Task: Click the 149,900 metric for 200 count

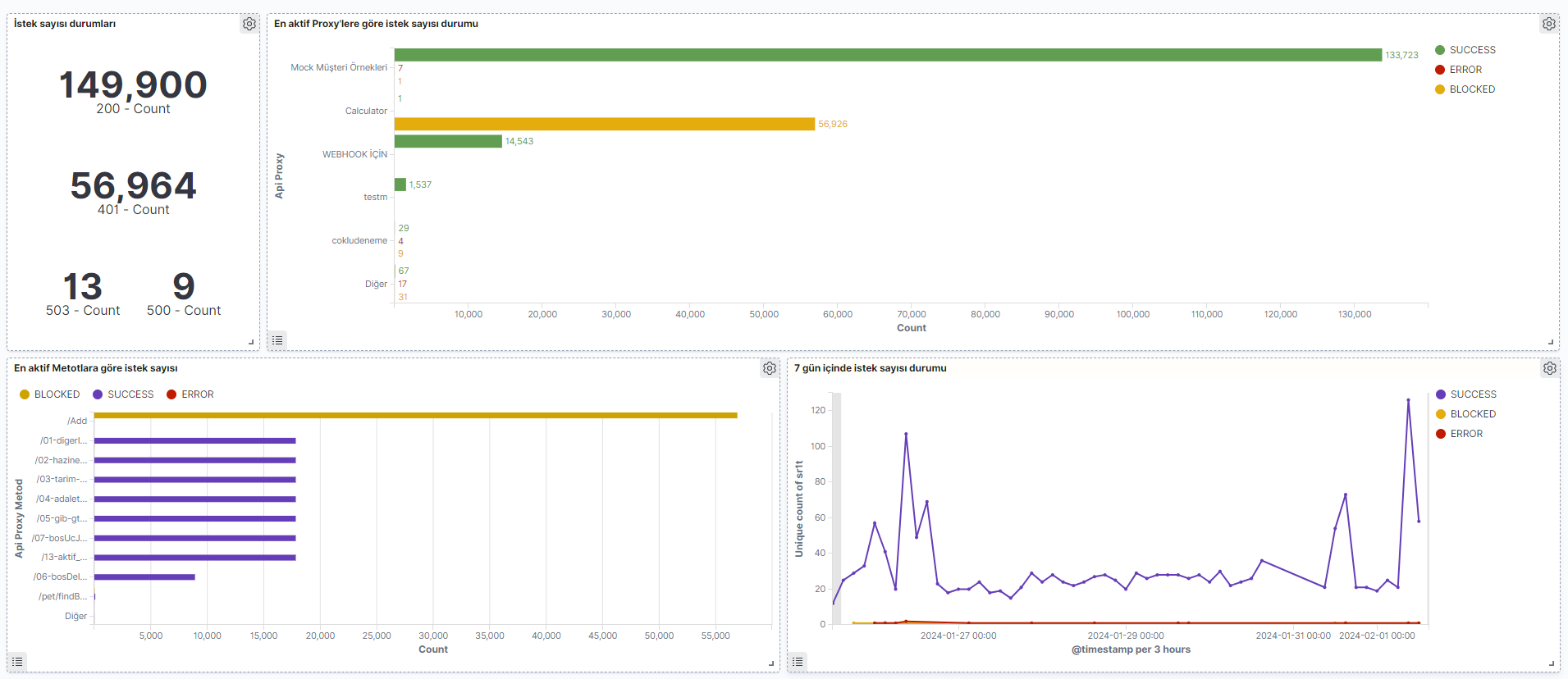Action: pyautogui.click(x=133, y=85)
